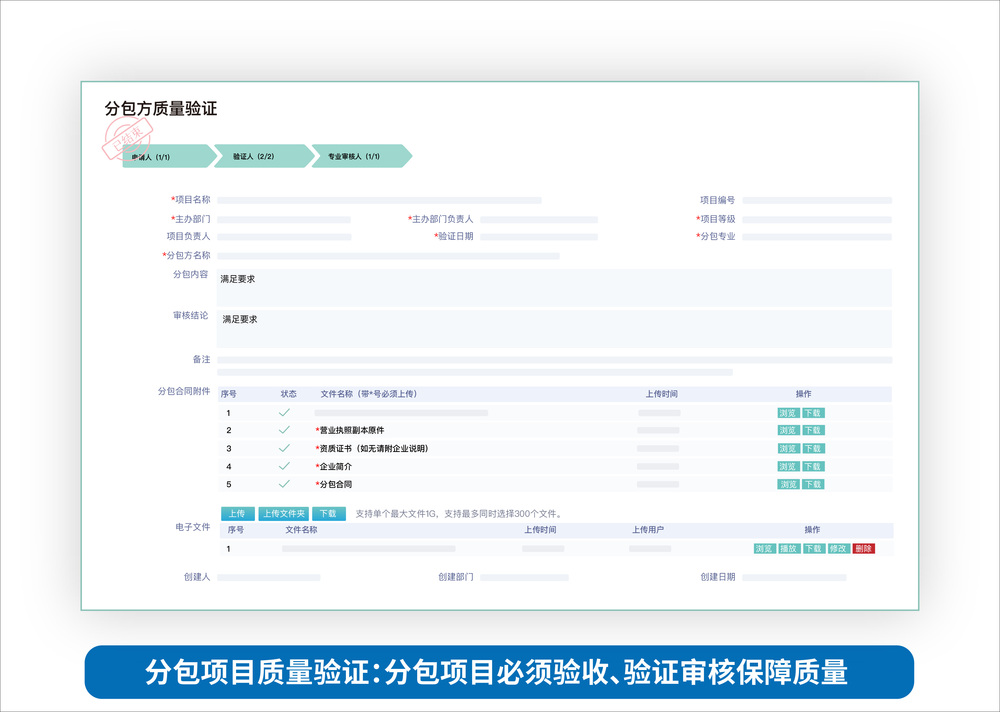Click 修改 for the electronic file
This screenshot has height=712, width=1000.
pyautogui.click(x=839, y=549)
